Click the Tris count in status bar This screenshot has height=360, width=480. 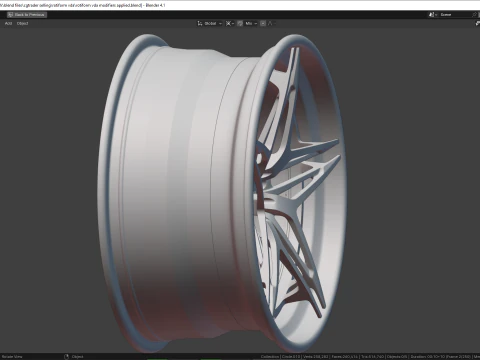click(x=373, y=357)
